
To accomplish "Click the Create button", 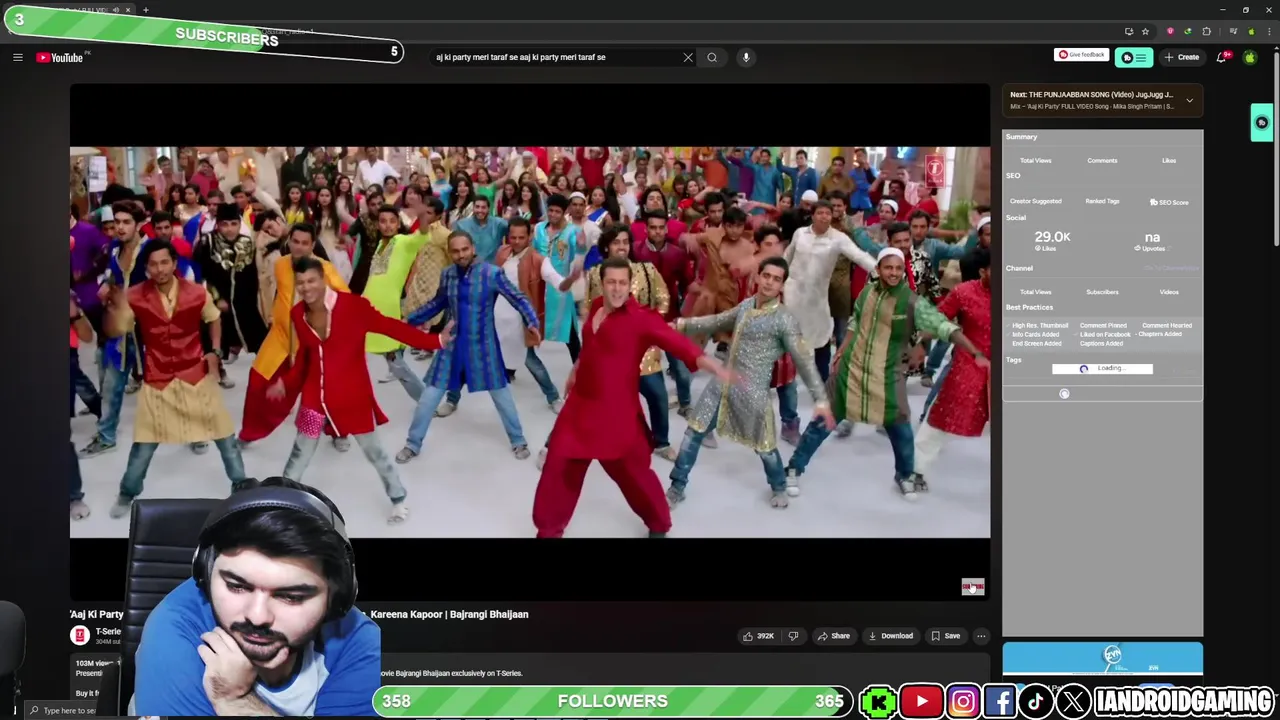I will (x=1182, y=57).
